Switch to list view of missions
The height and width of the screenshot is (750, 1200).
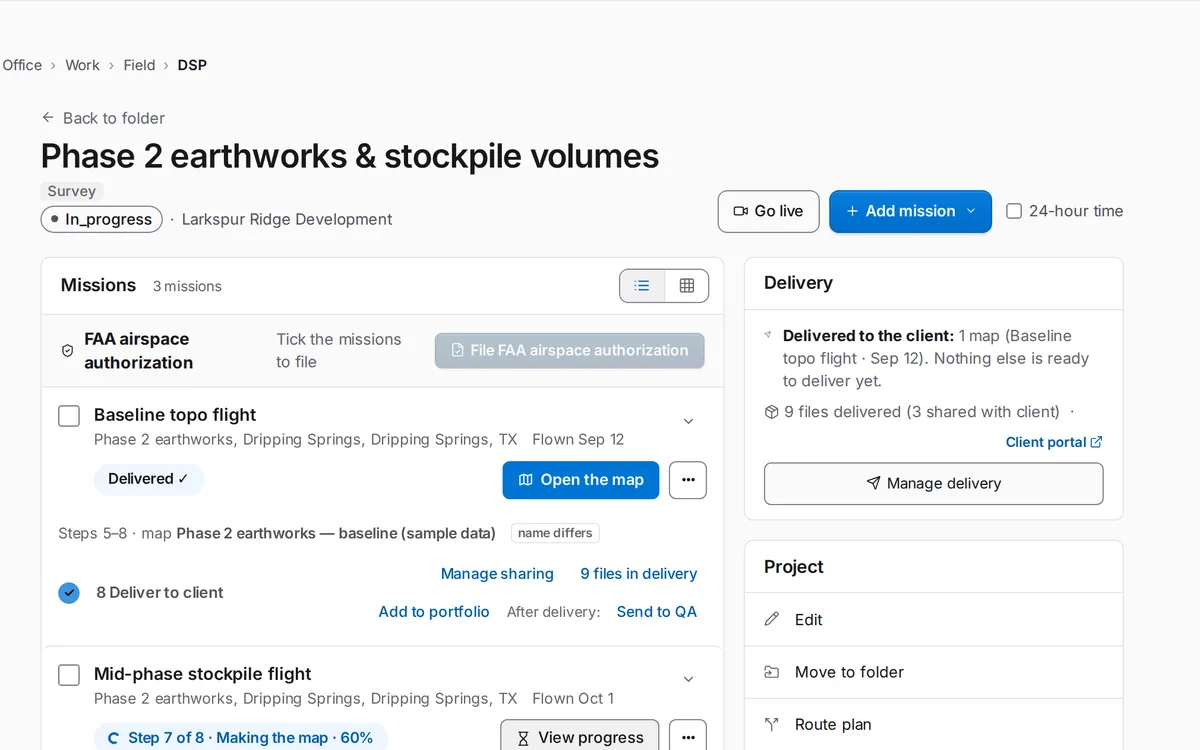pyautogui.click(x=642, y=286)
